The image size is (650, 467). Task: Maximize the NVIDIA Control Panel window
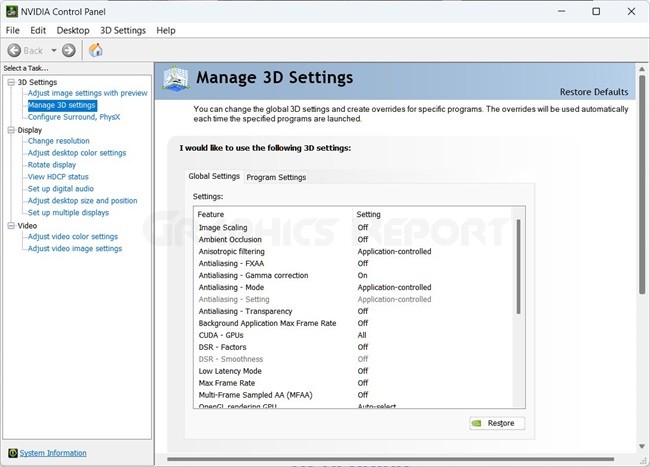pyautogui.click(x=596, y=12)
